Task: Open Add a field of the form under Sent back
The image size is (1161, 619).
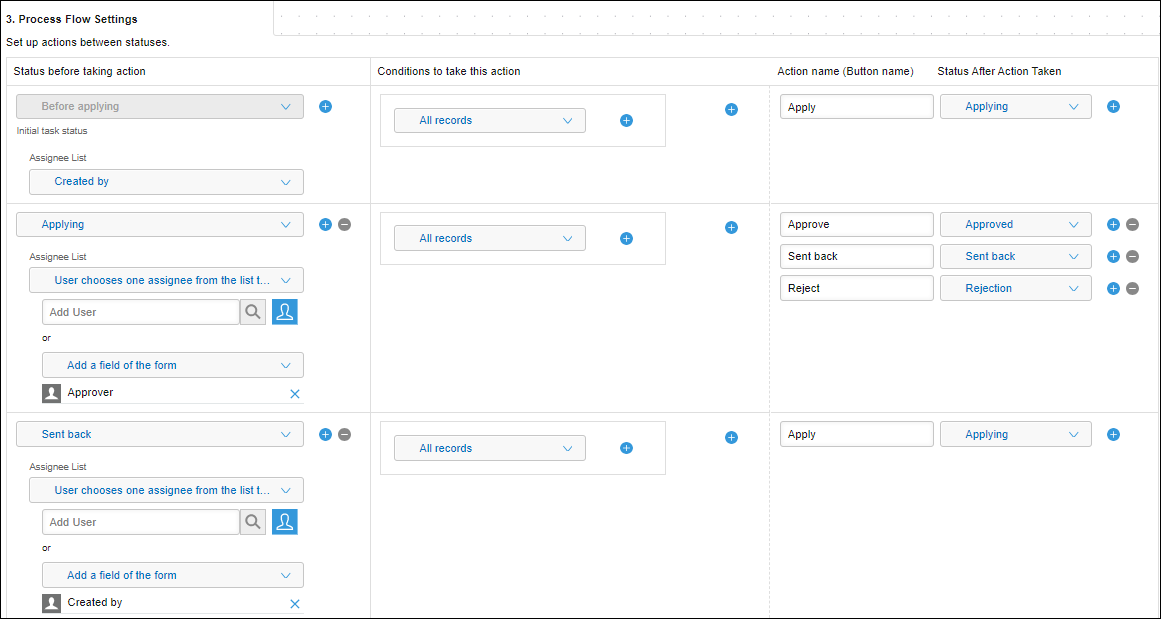Action: coord(173,575)
